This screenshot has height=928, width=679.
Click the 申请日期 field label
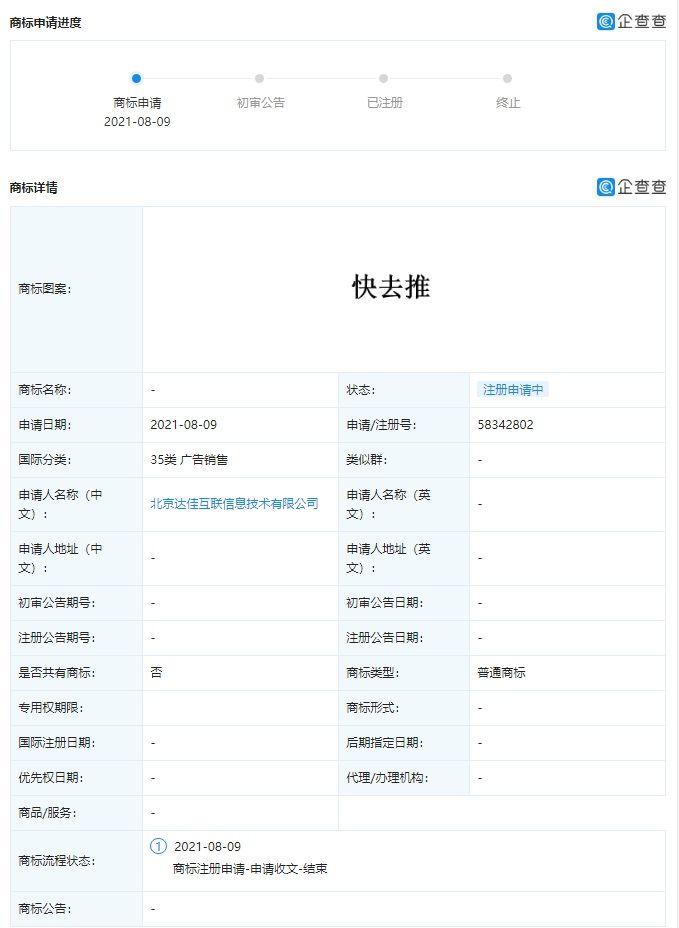coord(45,424)
